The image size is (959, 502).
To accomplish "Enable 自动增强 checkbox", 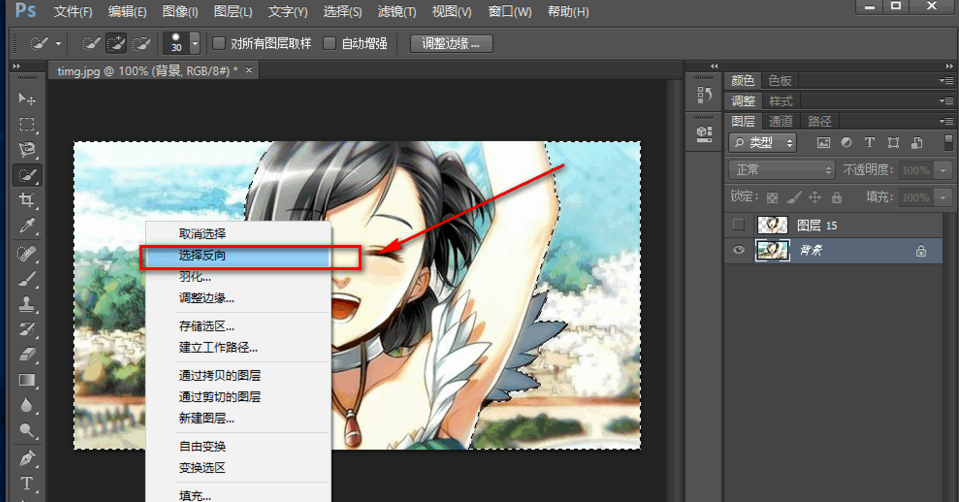I will [x=330, y=44].
